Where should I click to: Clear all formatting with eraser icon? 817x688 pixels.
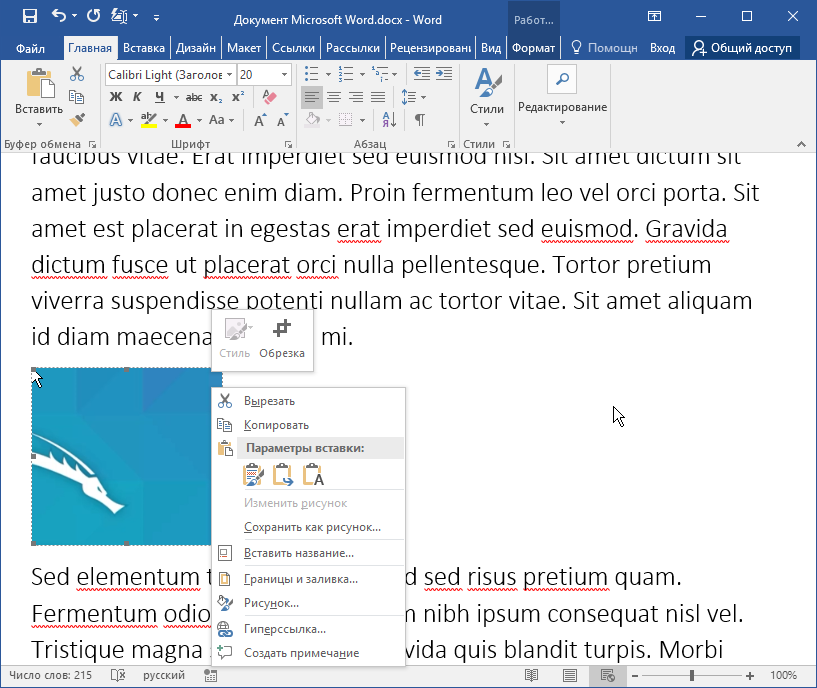(269, 97)
